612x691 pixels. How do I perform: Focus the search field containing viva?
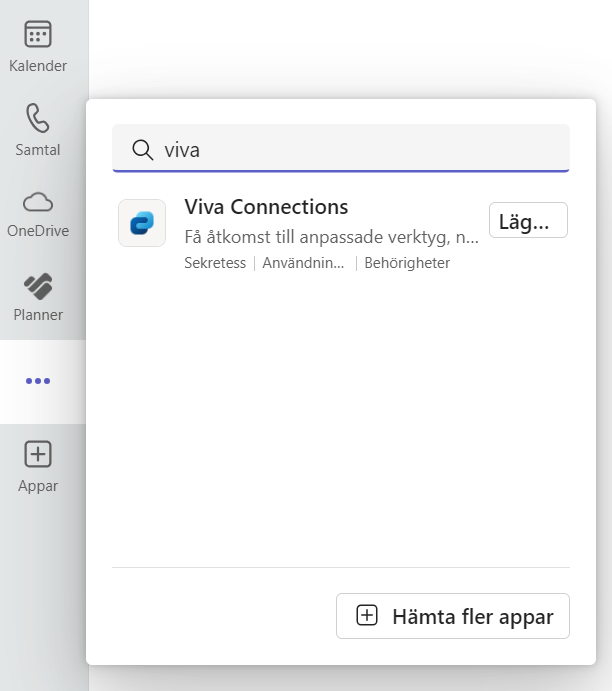coord(341,148)
